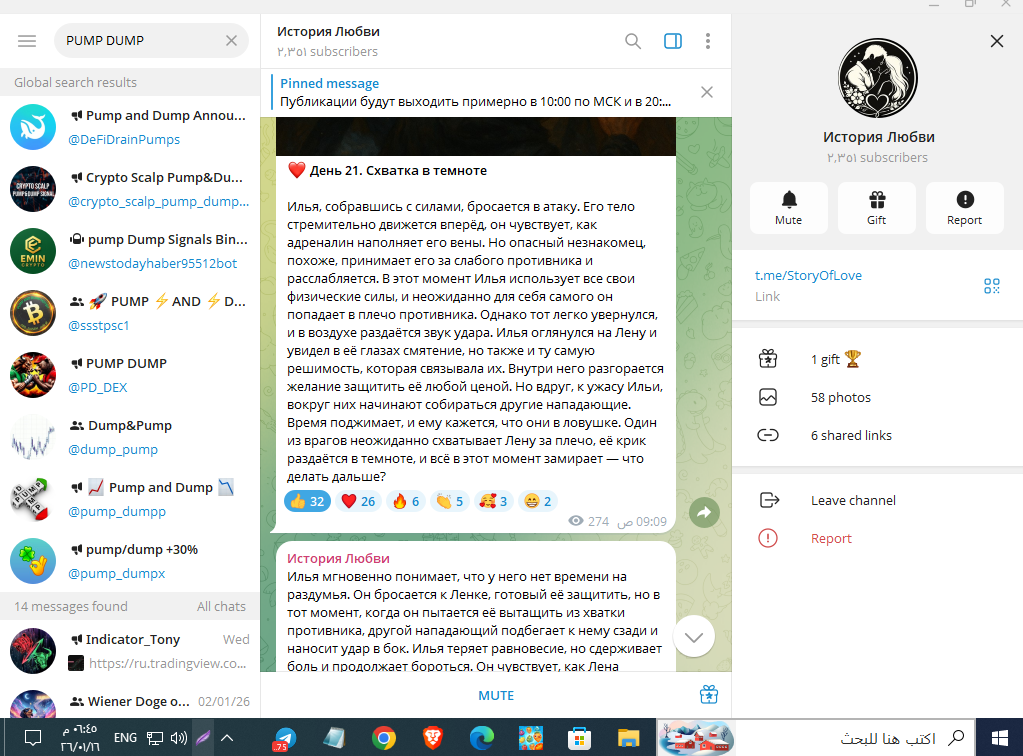The width and height of the screenshot is (1023, 756).
Task: Open the notification center icon
Action: coord(33,738)
